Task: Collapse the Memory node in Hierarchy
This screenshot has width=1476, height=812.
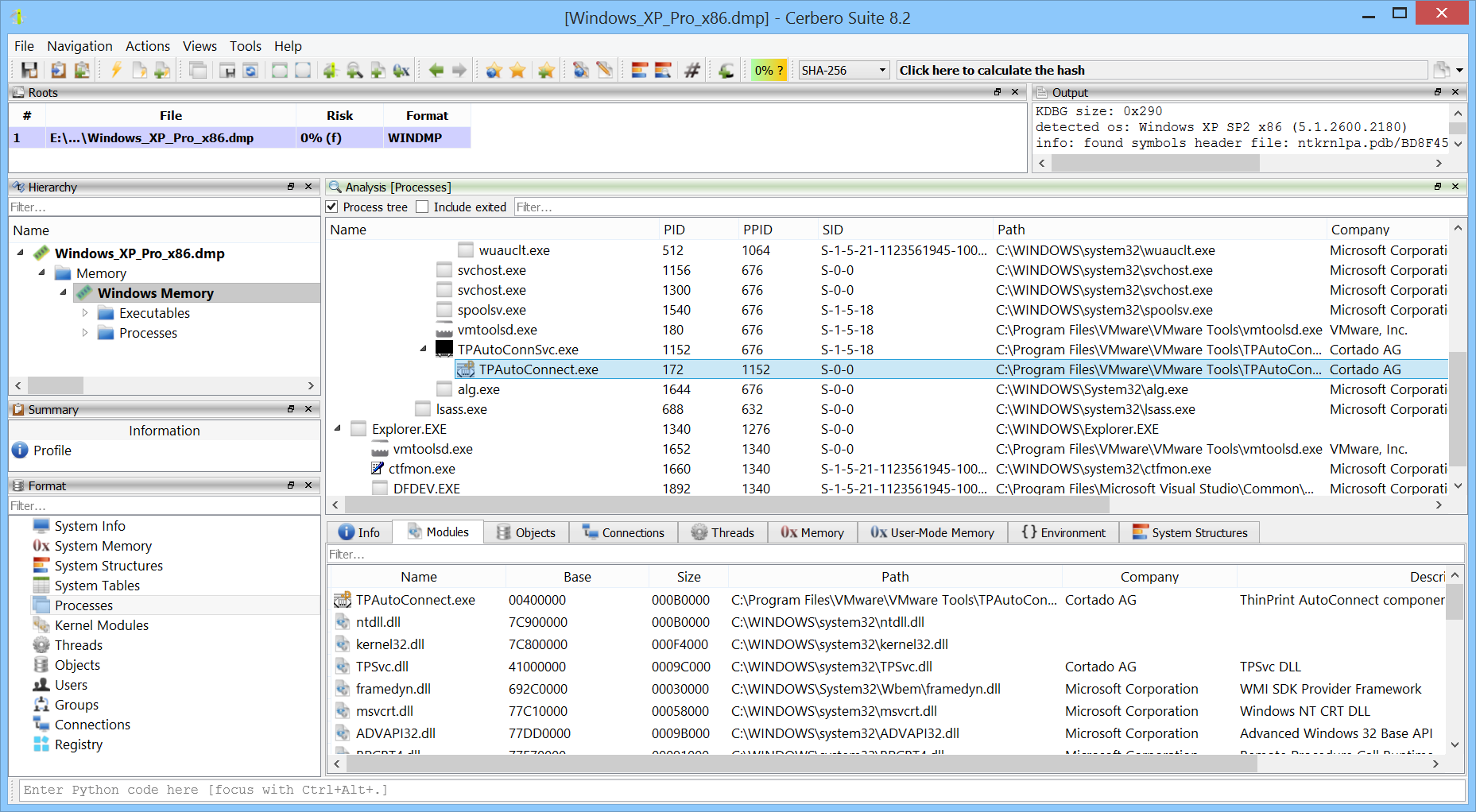Action: pyautogui.click(x=41, y=273)
